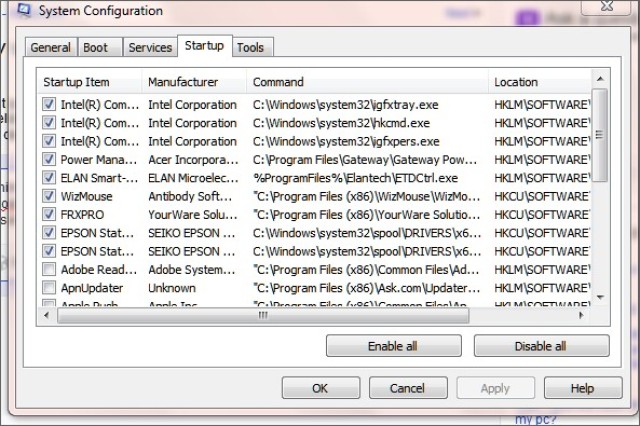The height and width of the screenshot is (426, 640).
Task: Disable the FRXPRO startup checkbox
Action: [49, 215]
